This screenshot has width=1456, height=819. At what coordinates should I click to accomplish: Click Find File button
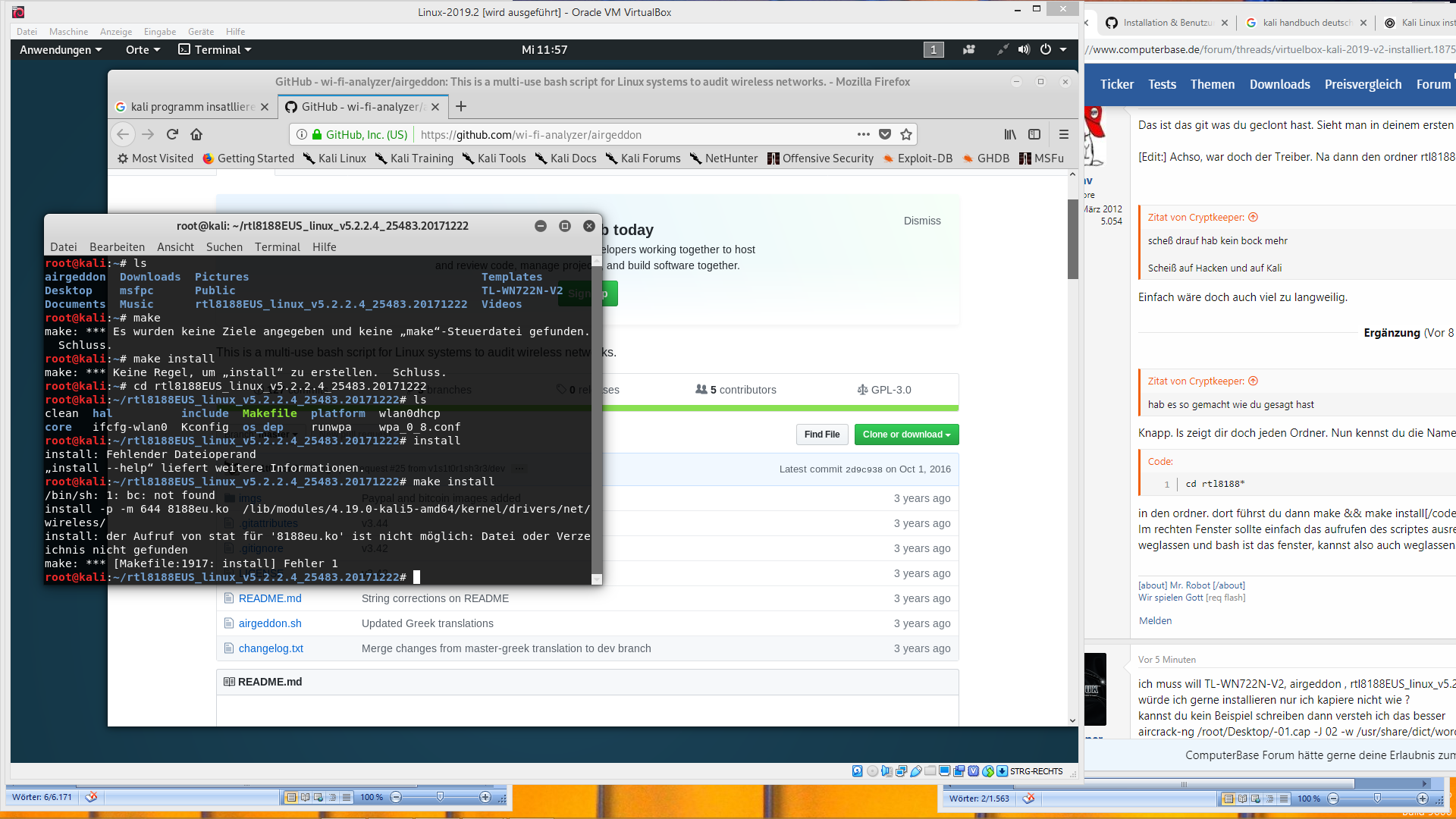tap(821, 435)
